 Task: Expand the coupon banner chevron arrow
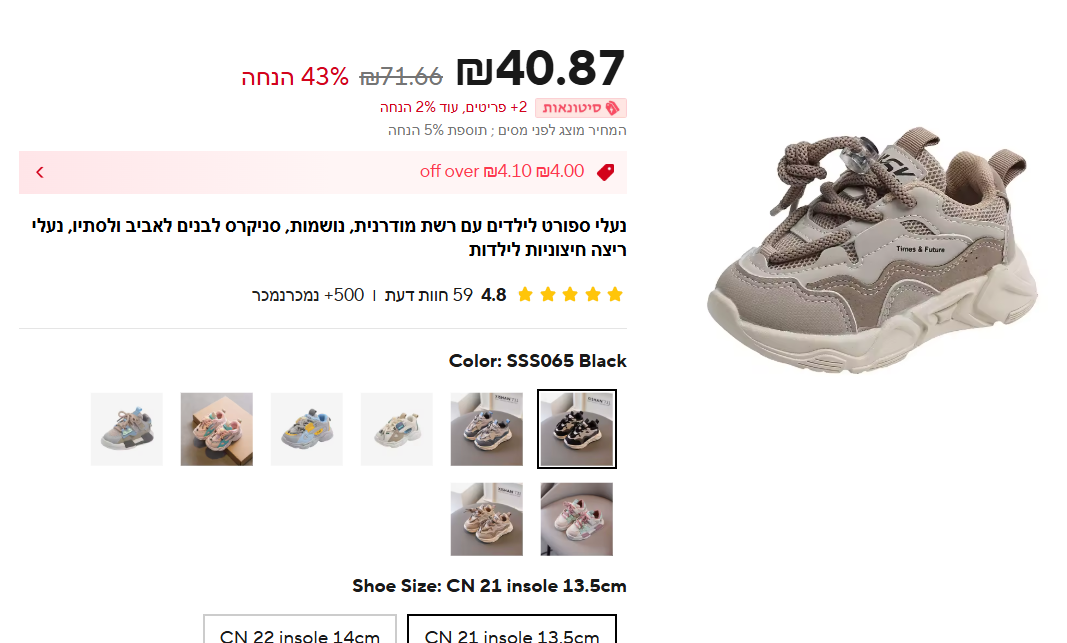[40, 172]
